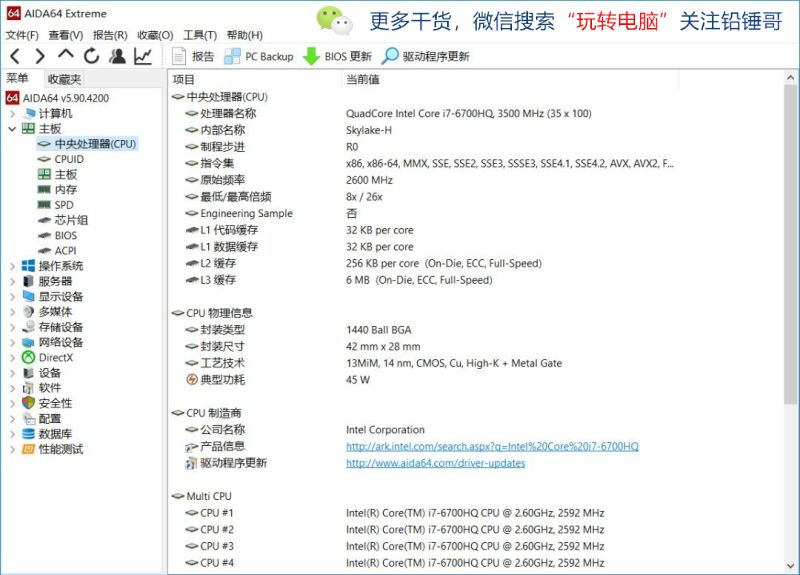The height and width of the screenshot is (575, 800).
Task: Open the 文件(F) menu
Action: pyautogui.click(x=22, y=35)
